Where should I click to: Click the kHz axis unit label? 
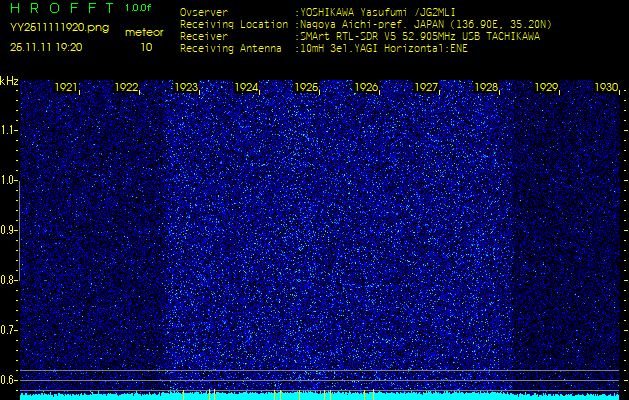coord(9,81)
